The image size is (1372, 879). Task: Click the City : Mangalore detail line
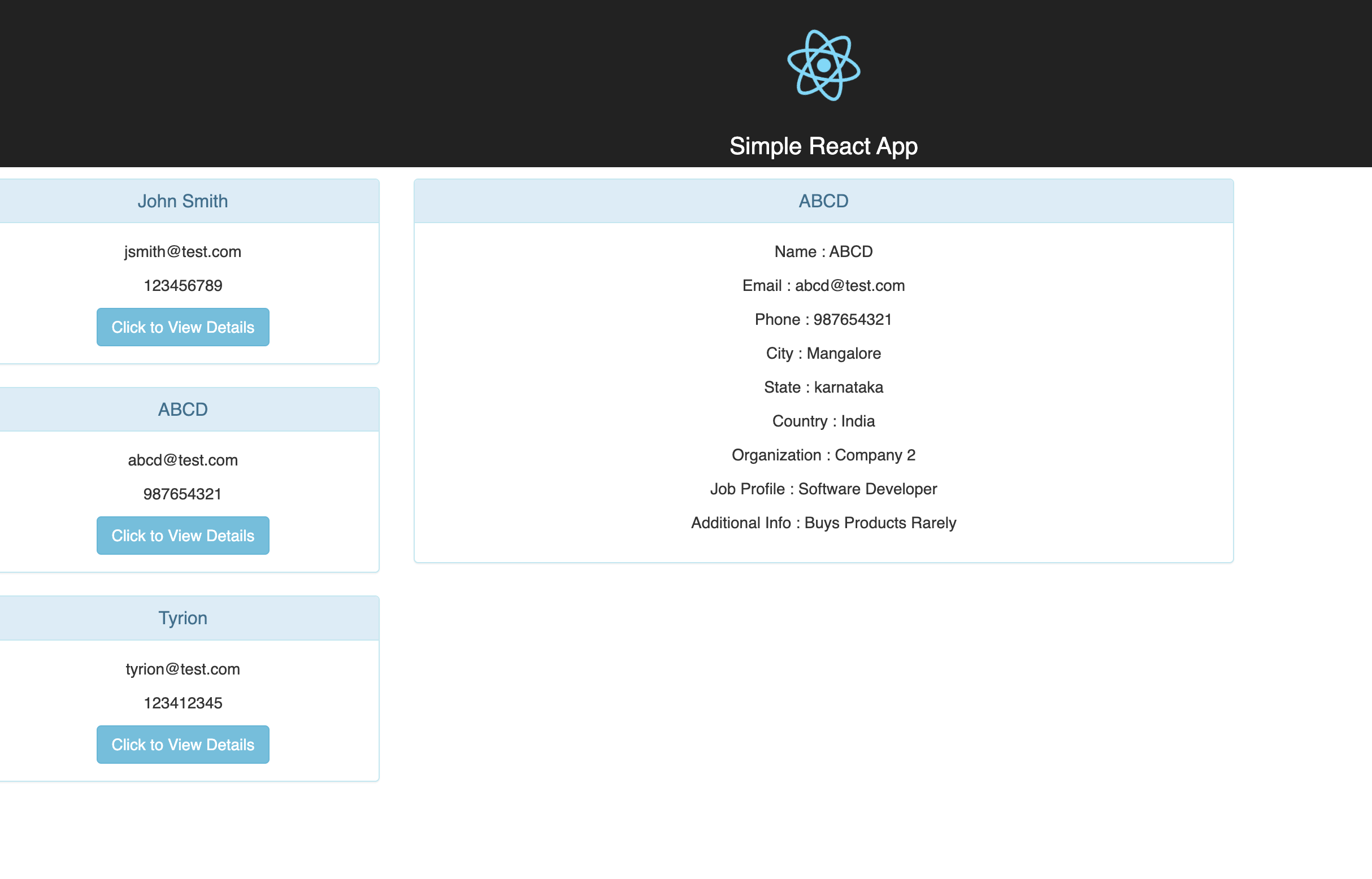(823, 353)
